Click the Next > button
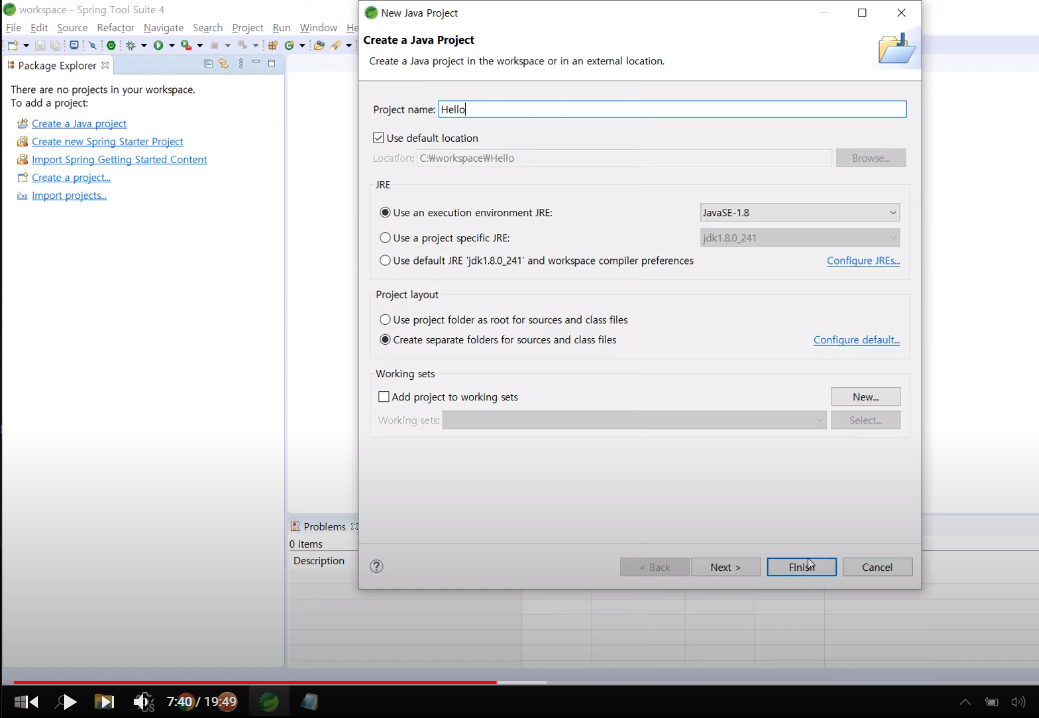Image resolution: width=1039 pixels, height=718 pixels. [726, 567]
